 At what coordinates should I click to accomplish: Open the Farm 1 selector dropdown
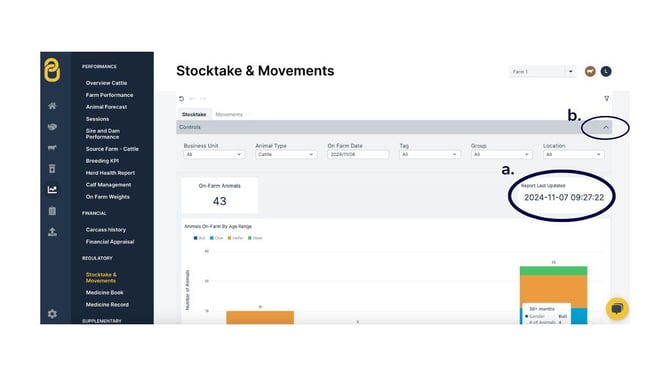(542, 71)
